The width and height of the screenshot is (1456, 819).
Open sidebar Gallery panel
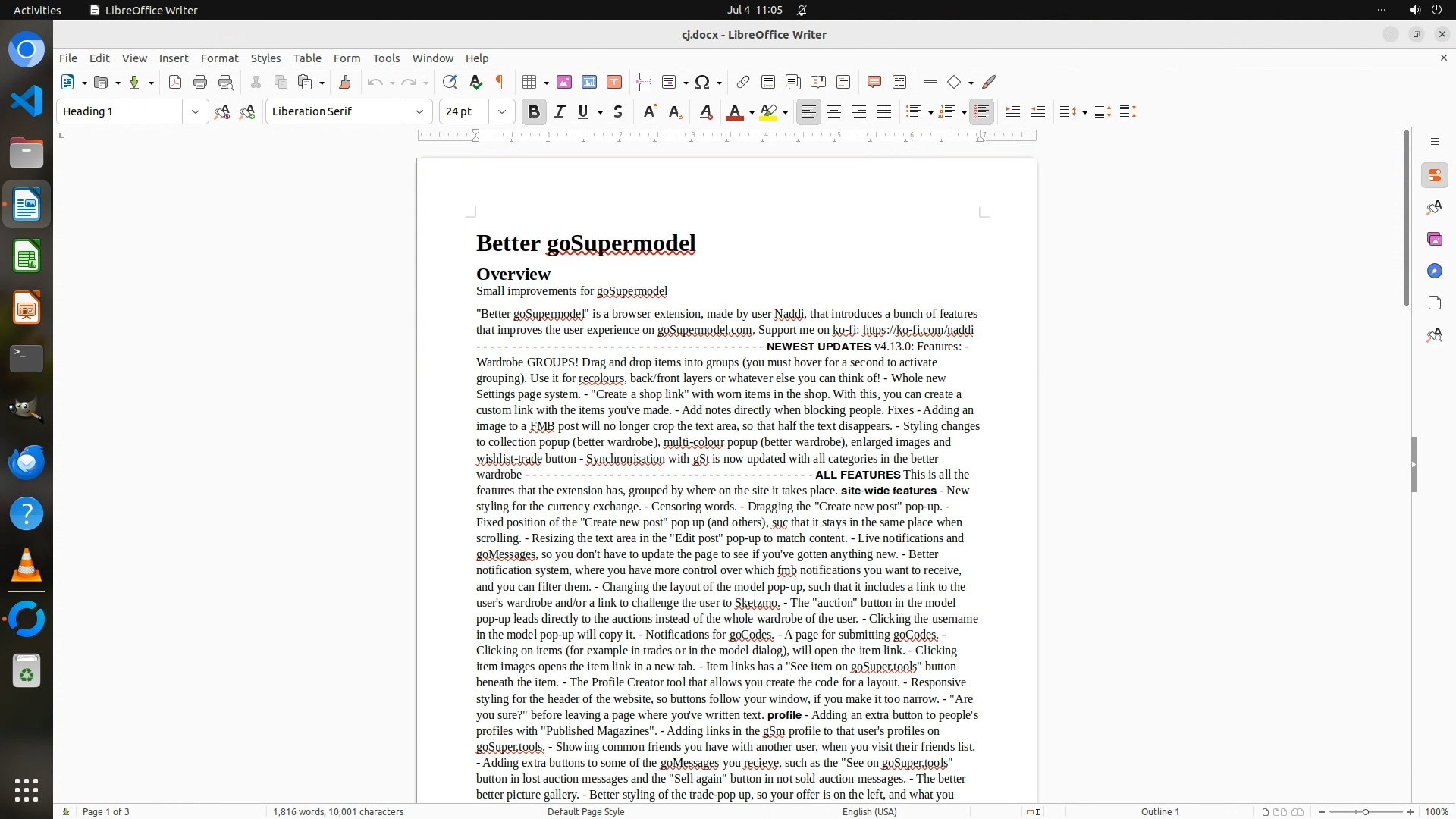(x=1434, y=239)
